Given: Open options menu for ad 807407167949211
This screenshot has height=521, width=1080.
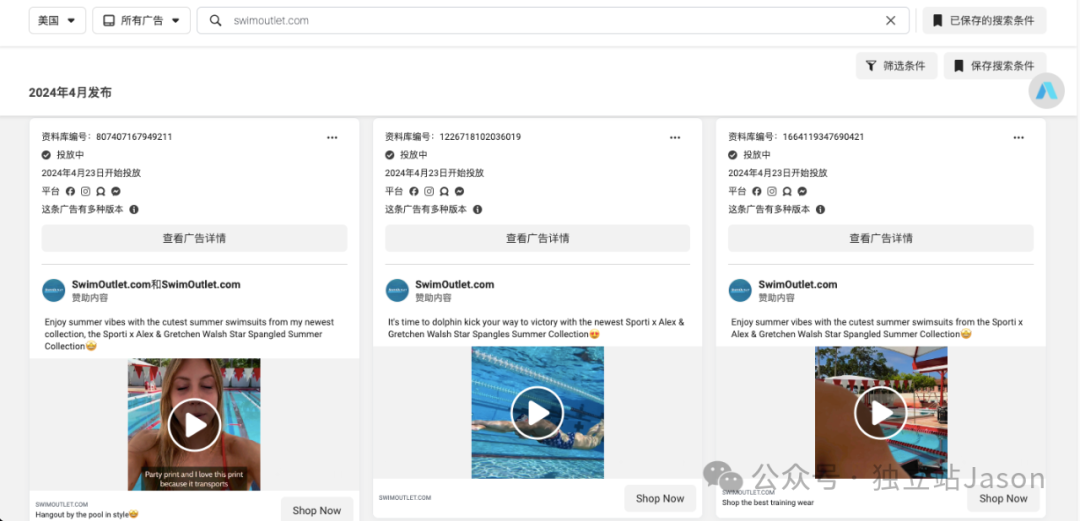Looking at the screenshot, I should click(x=332, y=137).
